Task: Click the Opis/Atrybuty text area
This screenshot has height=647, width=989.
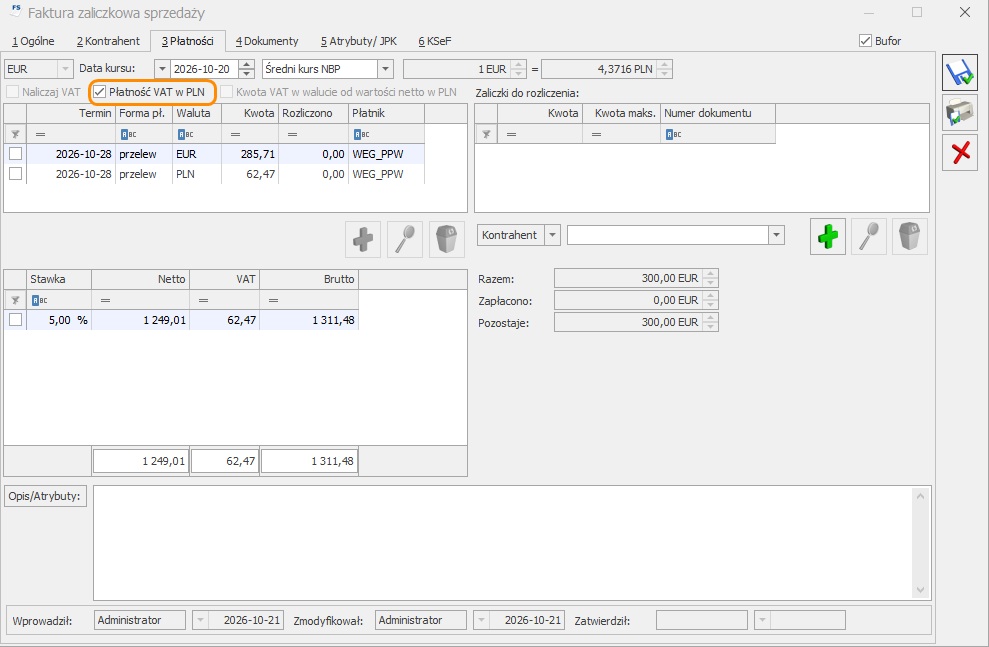Action: (503, 543)
